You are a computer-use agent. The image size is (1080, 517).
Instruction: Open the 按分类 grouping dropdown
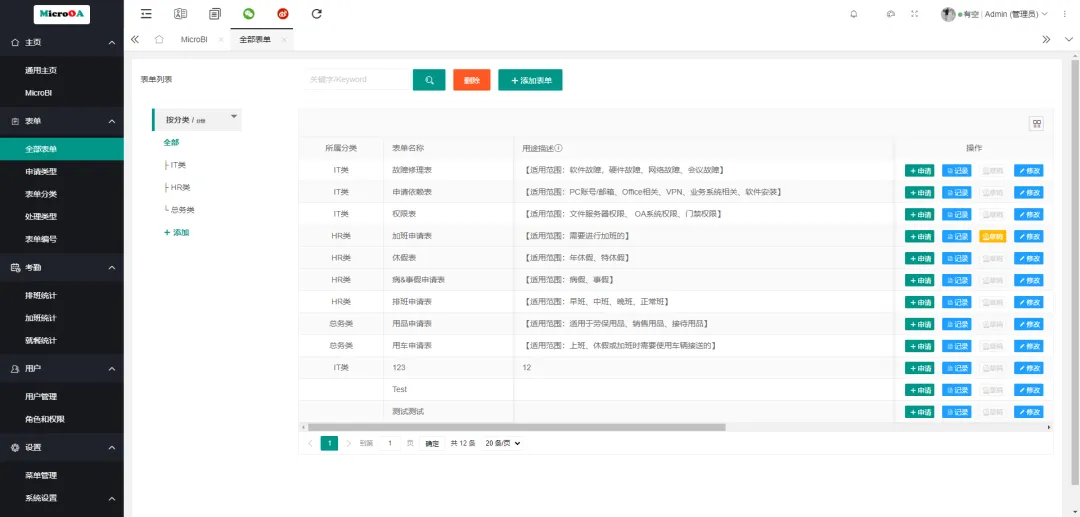click(198, 119)
